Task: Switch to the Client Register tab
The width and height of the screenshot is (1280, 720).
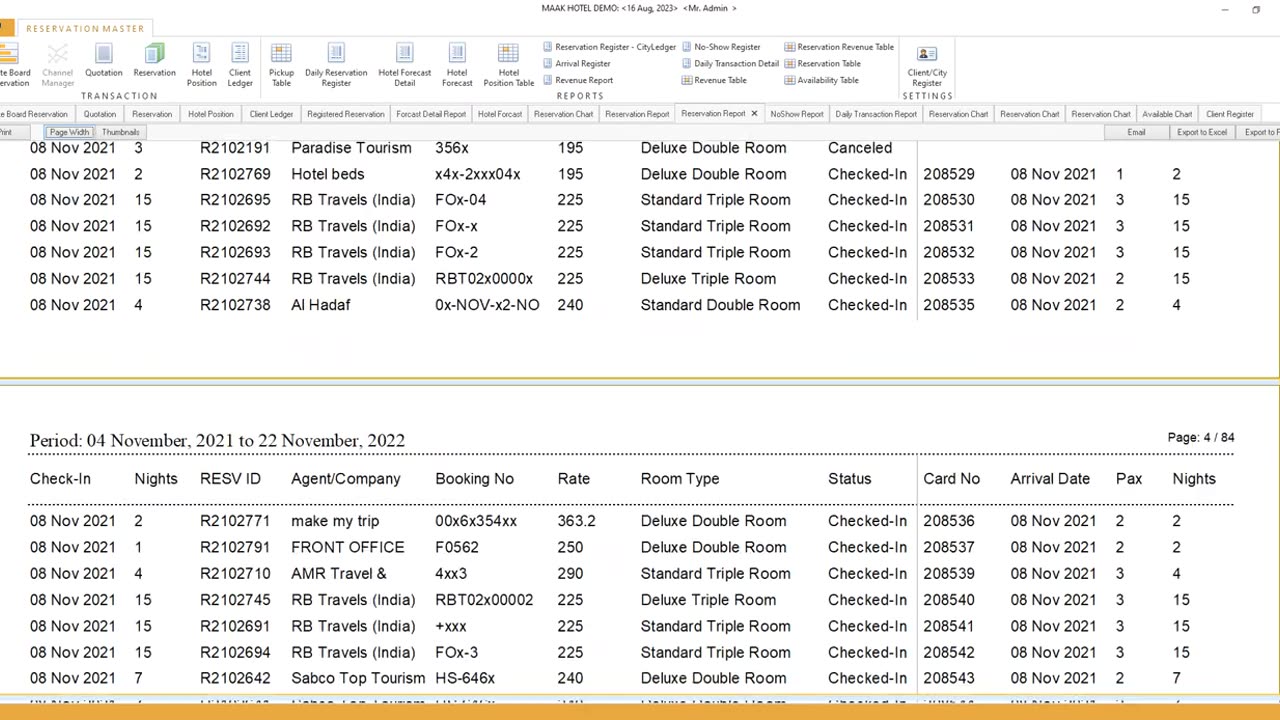Action: coord(1230,114)
